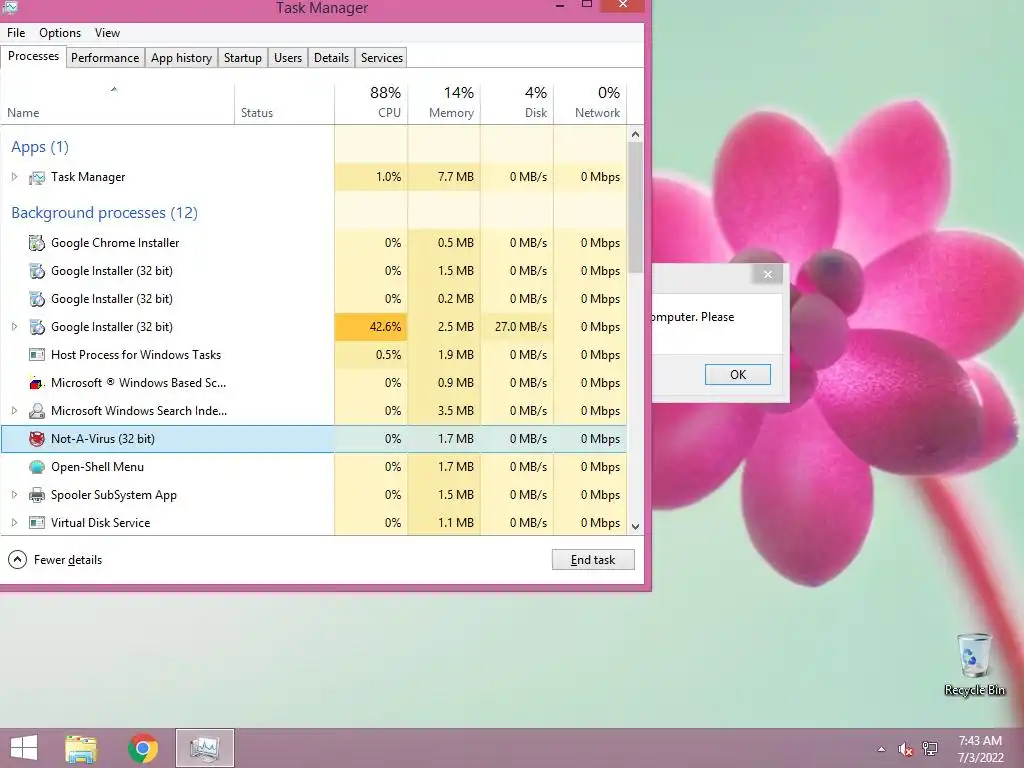Switch to the App history tab
The image size is (1024, 768).
tap(182, 57)
